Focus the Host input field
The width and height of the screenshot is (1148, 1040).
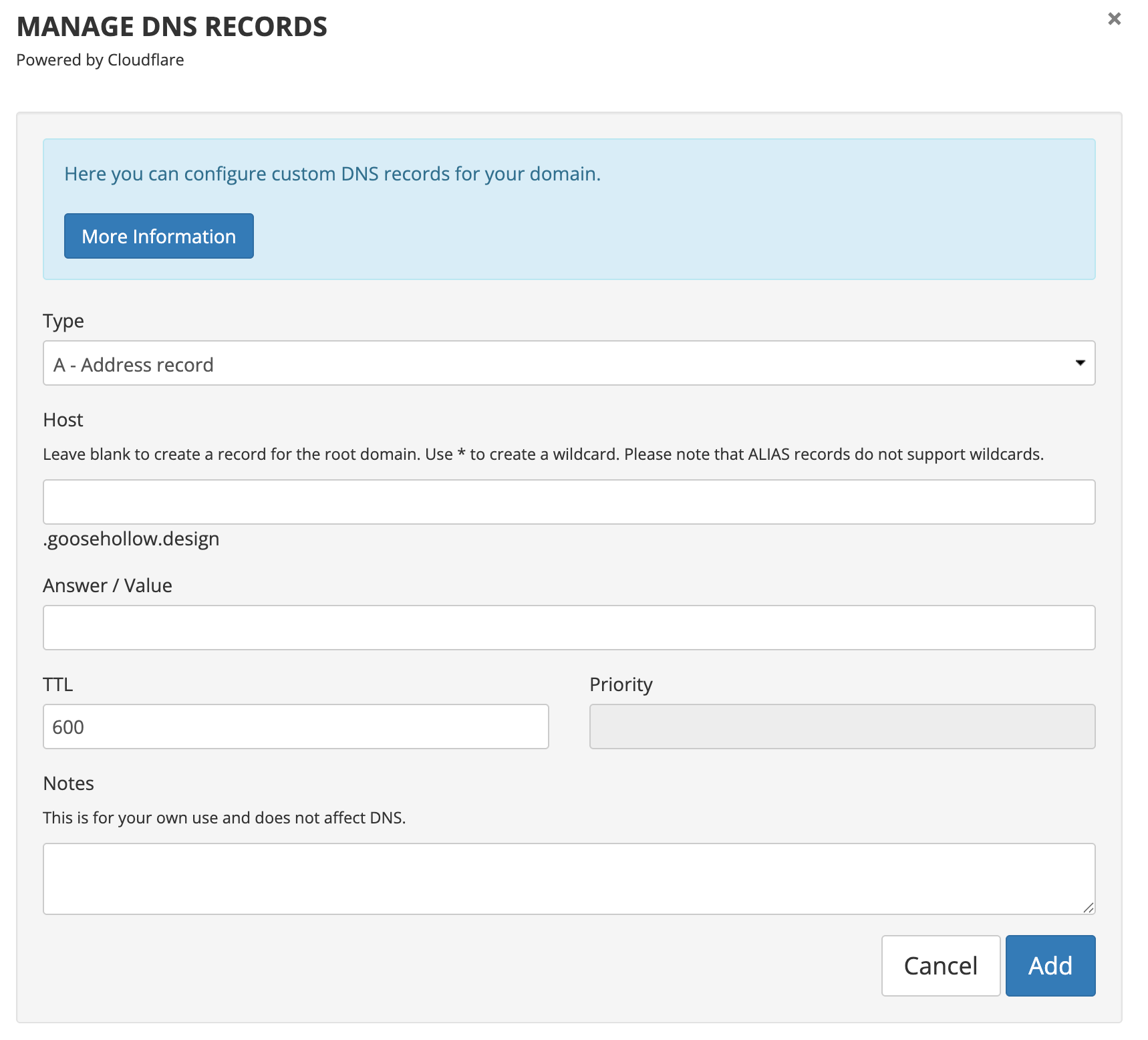click(568, 502)
